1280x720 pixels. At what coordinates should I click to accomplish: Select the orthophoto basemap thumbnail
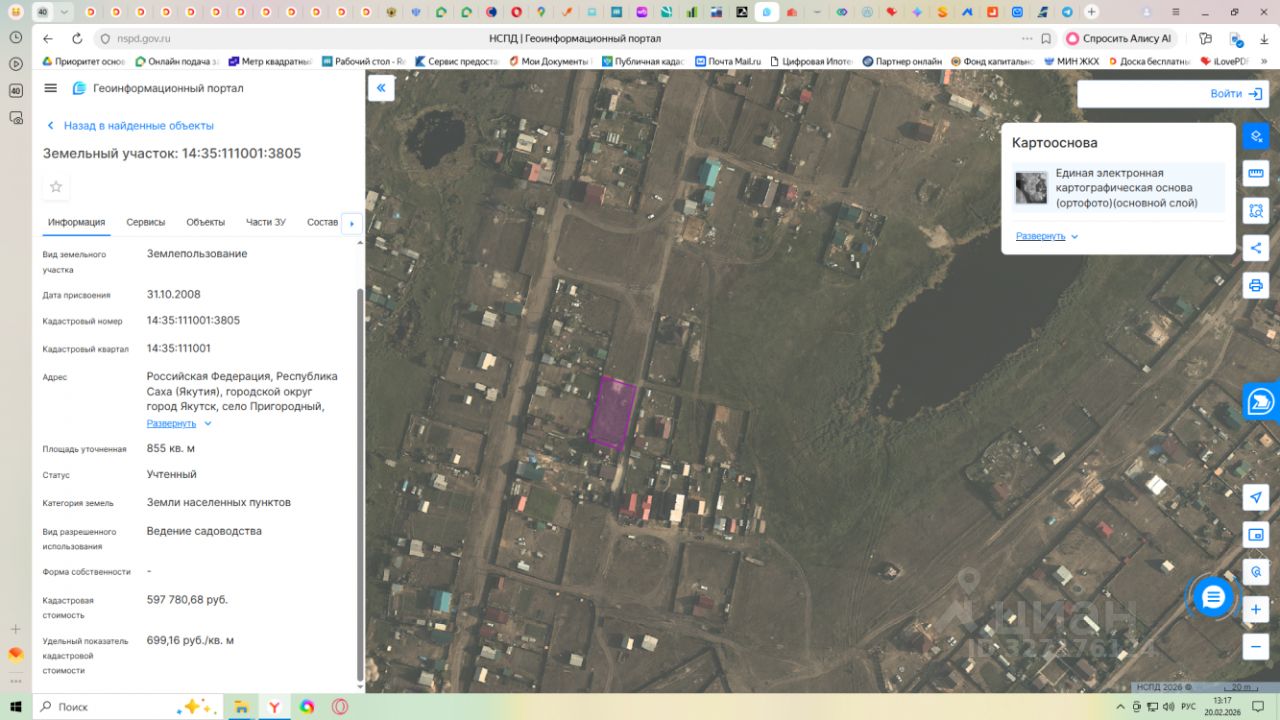[1031, 188]
